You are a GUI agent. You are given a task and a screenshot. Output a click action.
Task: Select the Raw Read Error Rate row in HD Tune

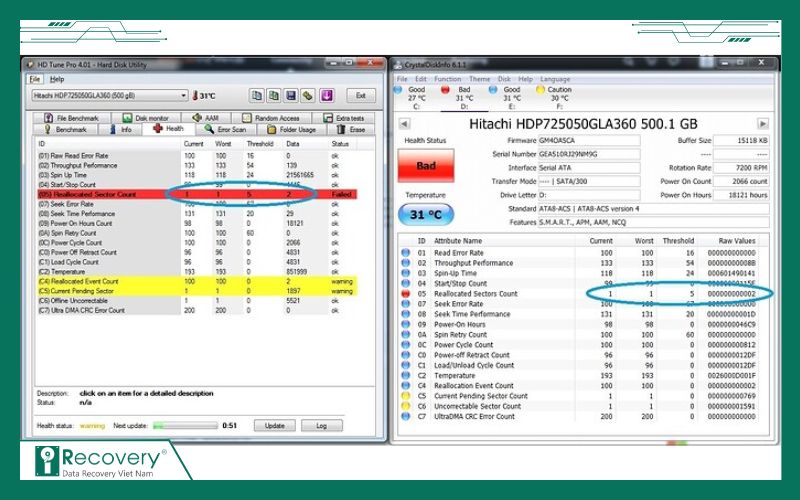click(197, 156)
